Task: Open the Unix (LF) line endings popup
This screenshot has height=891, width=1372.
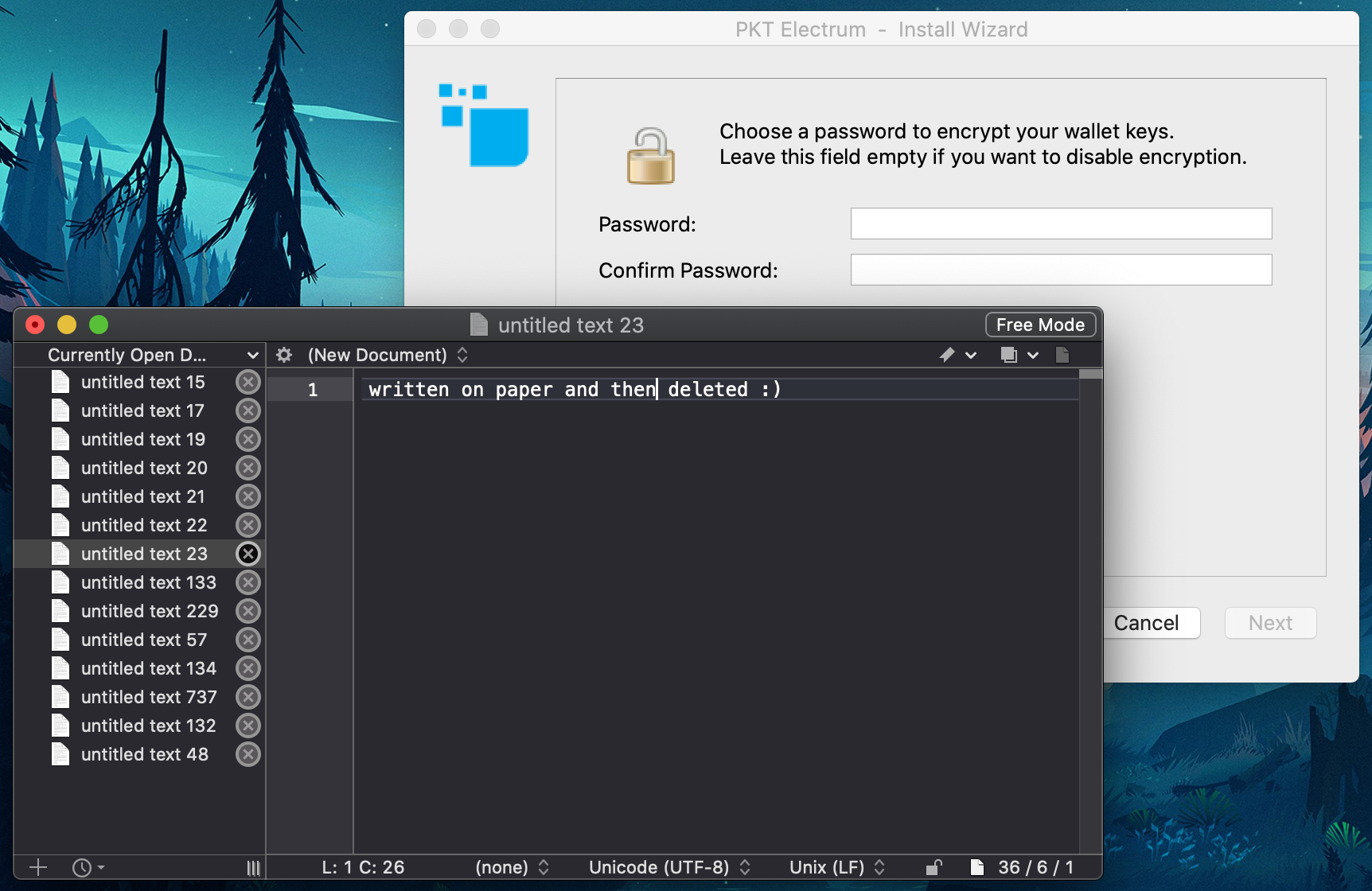Action: (x=836, y=867)
